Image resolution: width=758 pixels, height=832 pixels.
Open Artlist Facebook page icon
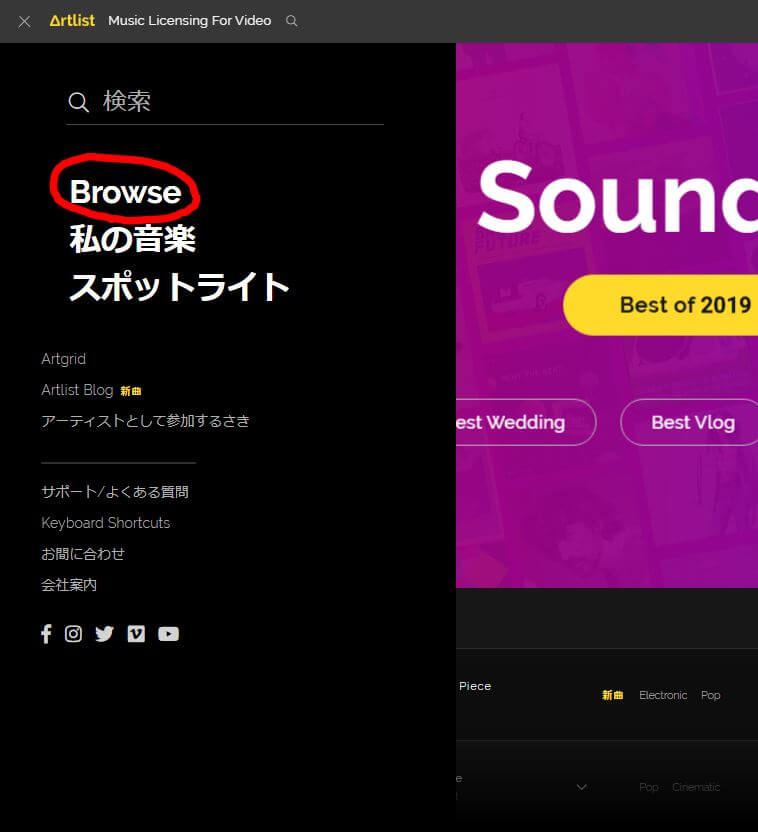tap(46, 634)
